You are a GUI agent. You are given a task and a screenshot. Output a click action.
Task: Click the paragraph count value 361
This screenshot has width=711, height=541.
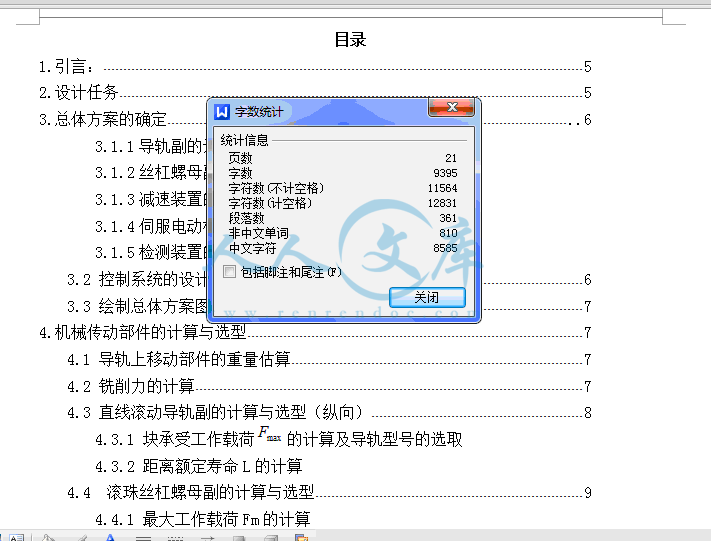tap(448, 218)
